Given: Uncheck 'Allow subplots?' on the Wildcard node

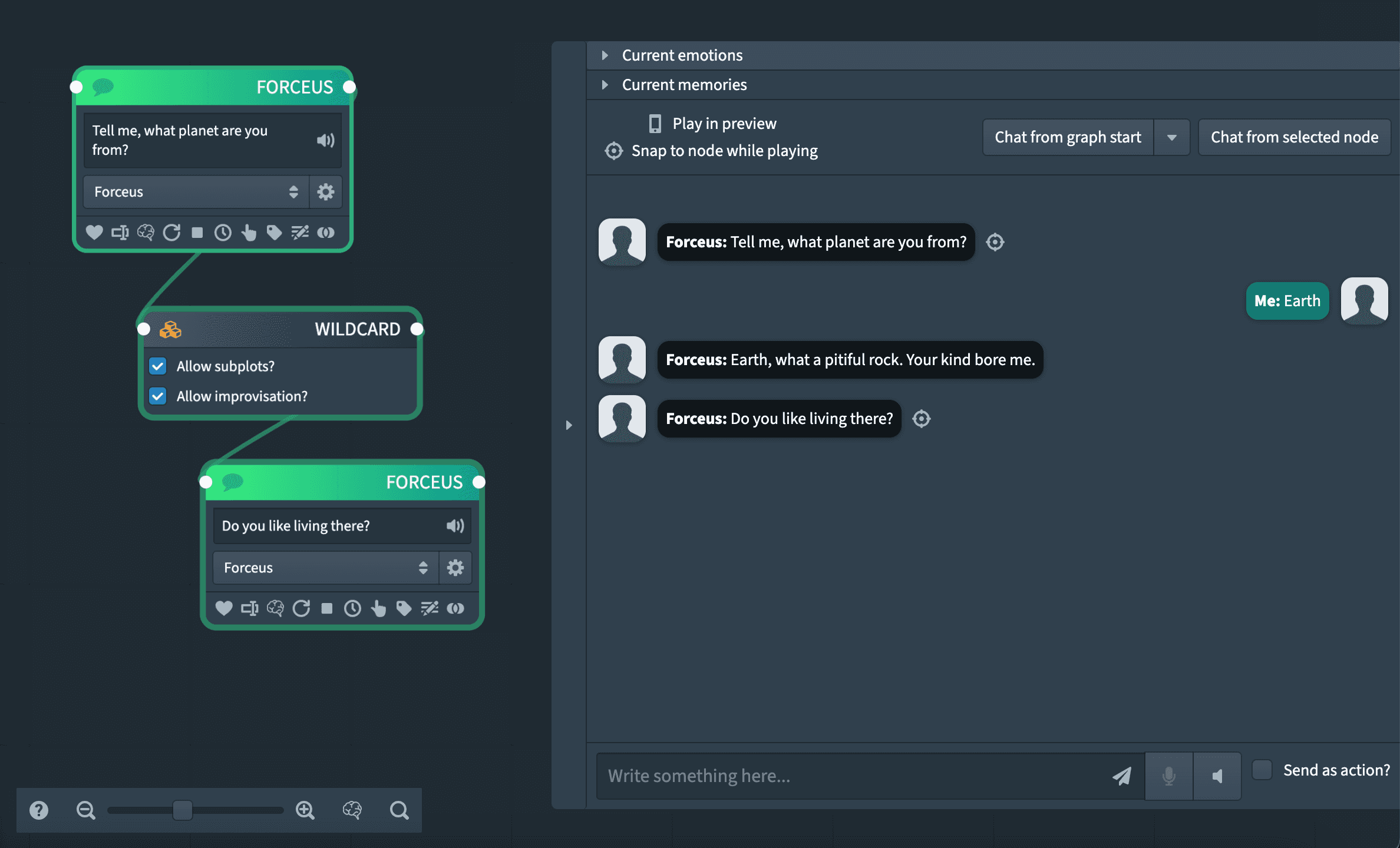Looking at the screenshot, I should coord(157,366).
